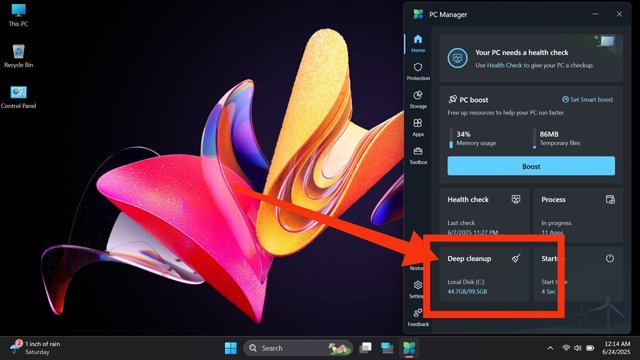Open the Home tab in PC Manager sidebar

[x=418, y=44]
